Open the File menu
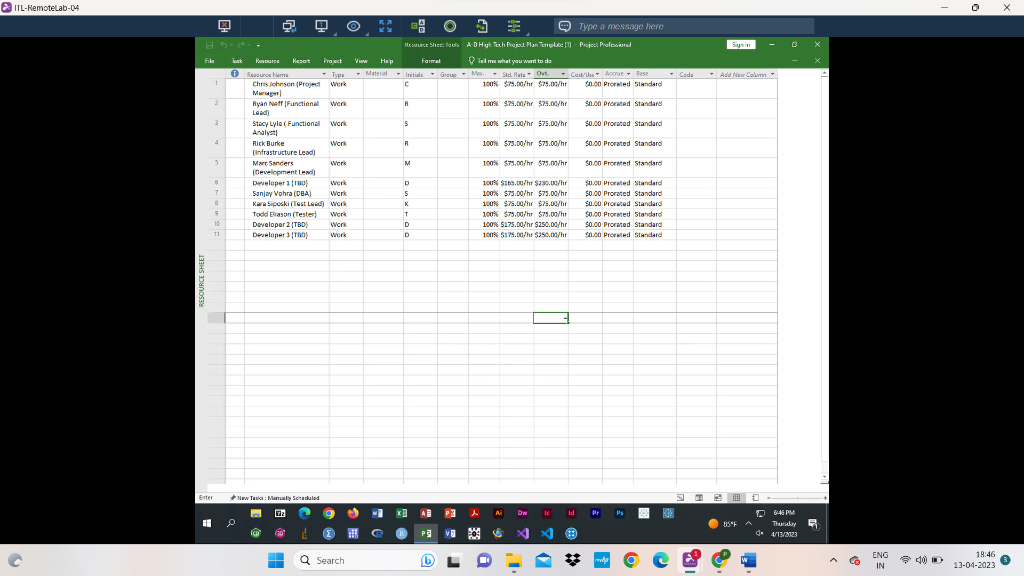The width and height of the screenshot is (1024, 576). click(210, 61)
